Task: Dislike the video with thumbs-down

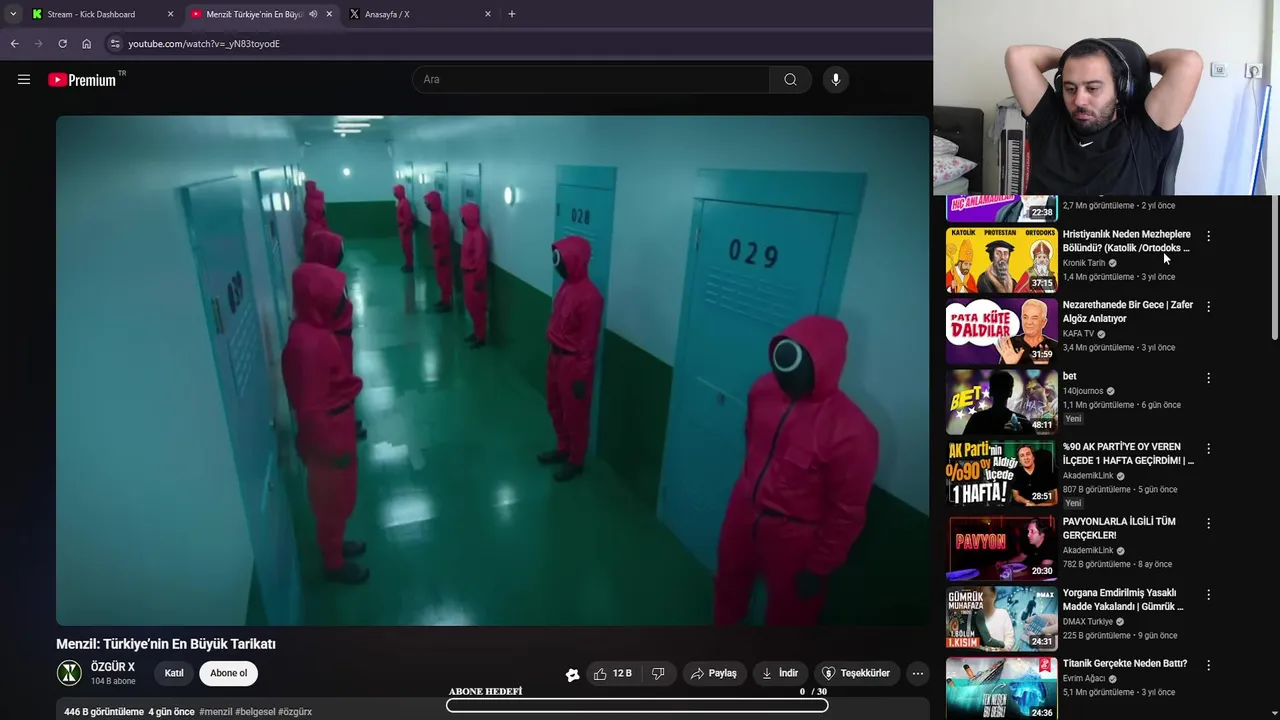Action: [x=658, y=673]
